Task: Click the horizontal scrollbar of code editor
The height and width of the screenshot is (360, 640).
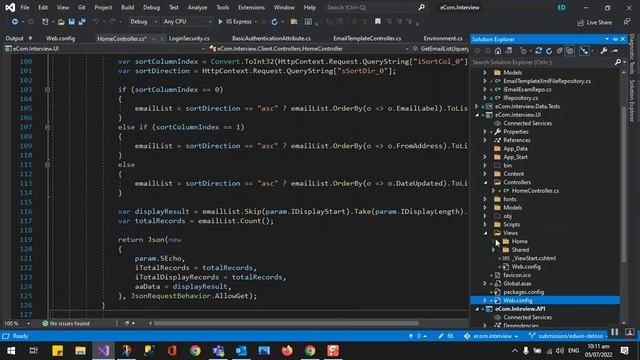Action: 286,323
